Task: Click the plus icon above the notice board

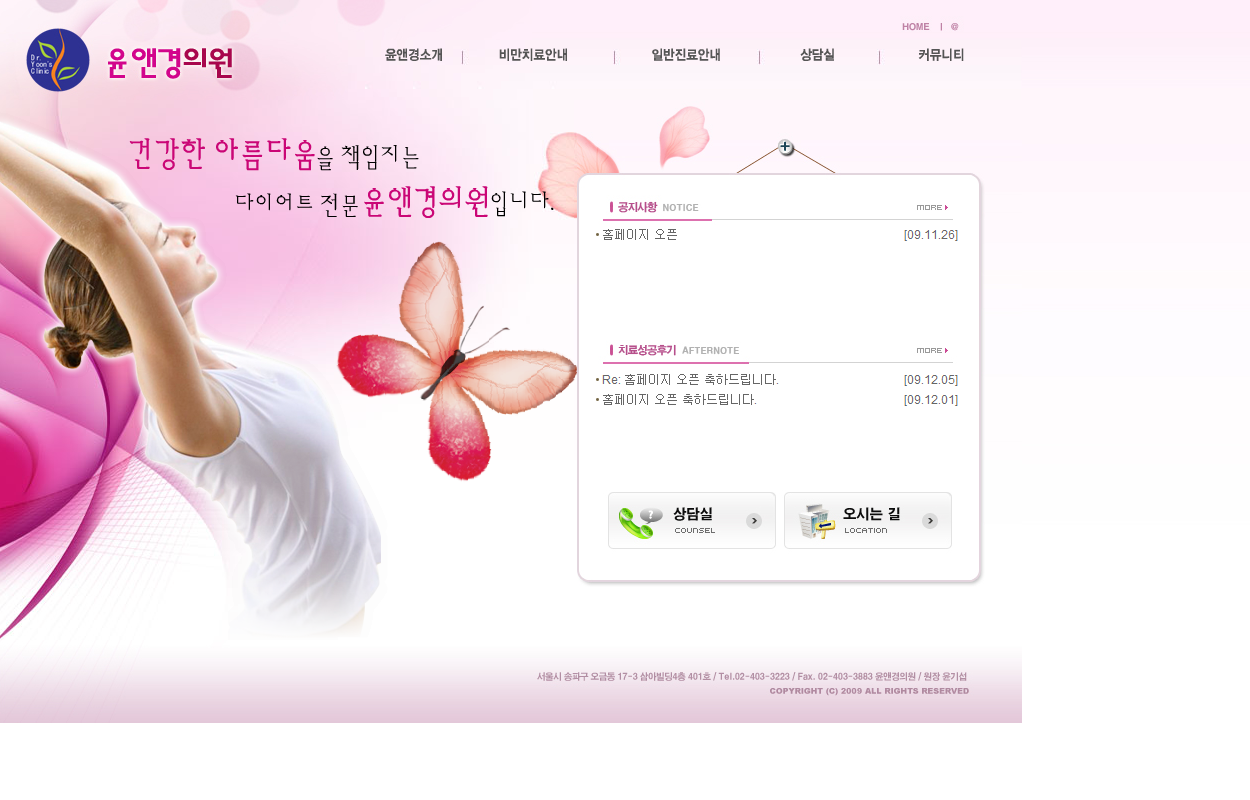Action: pos(786,148)
